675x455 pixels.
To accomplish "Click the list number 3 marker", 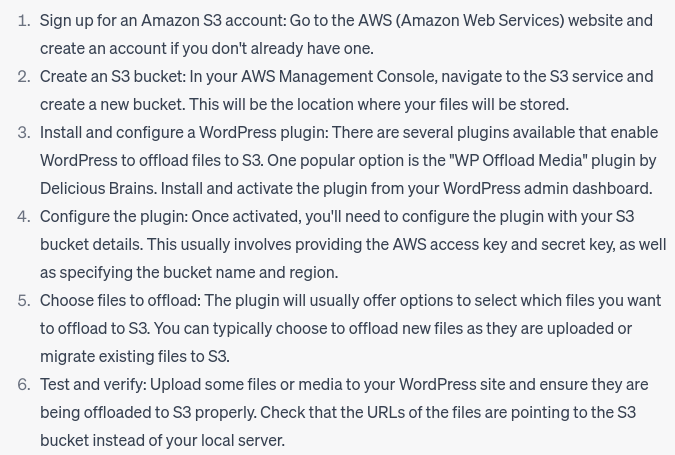I will (25, 133).
